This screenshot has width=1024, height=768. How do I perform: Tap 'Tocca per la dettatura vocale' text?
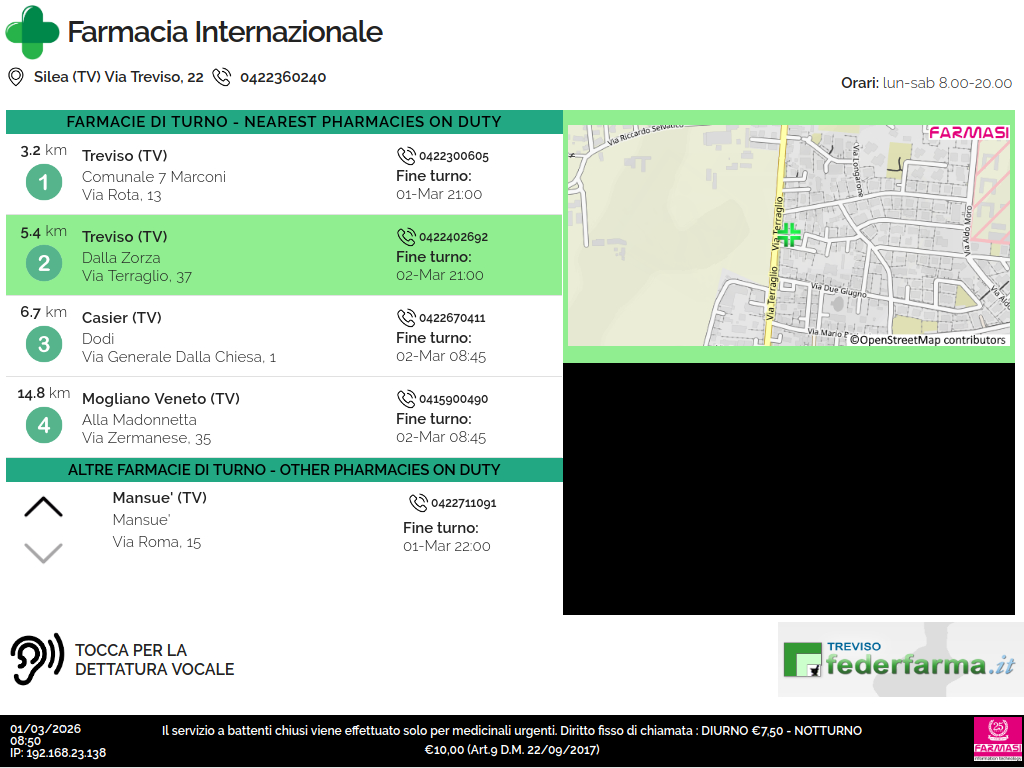pos(154,660)
